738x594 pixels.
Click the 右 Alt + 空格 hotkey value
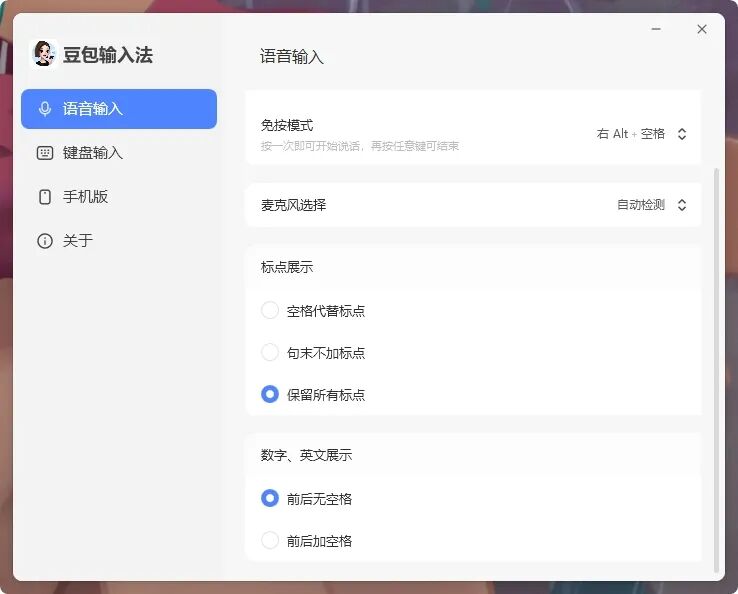point(631,134)
